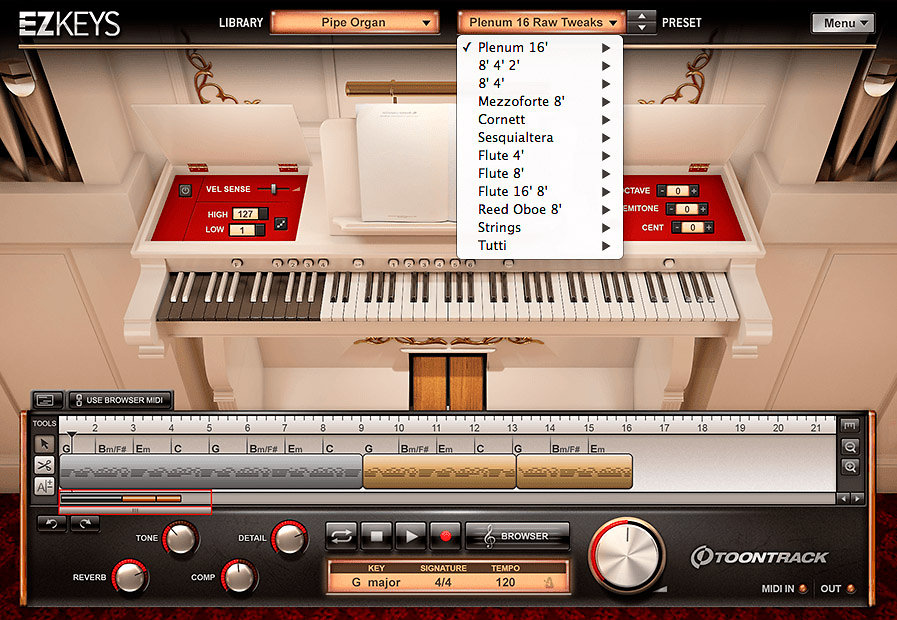897x620 pixels.
Task: Click the Bm/F# chord at bar 2
Action: click(112, 449)
